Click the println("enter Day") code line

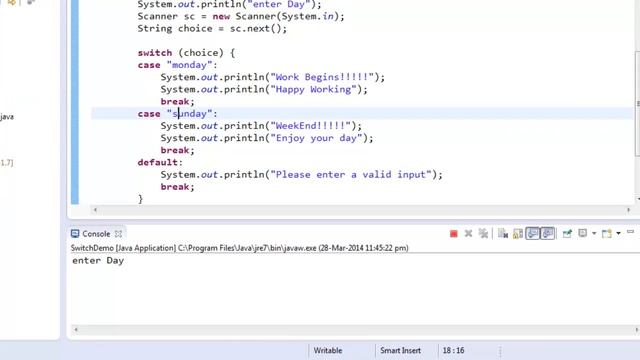click(229, 4)
